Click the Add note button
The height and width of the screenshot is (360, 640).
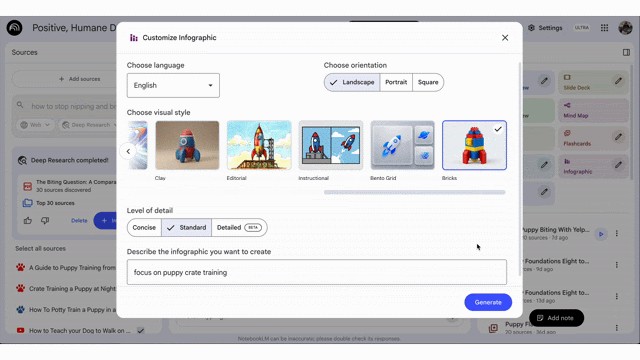[x=556, y=318]
